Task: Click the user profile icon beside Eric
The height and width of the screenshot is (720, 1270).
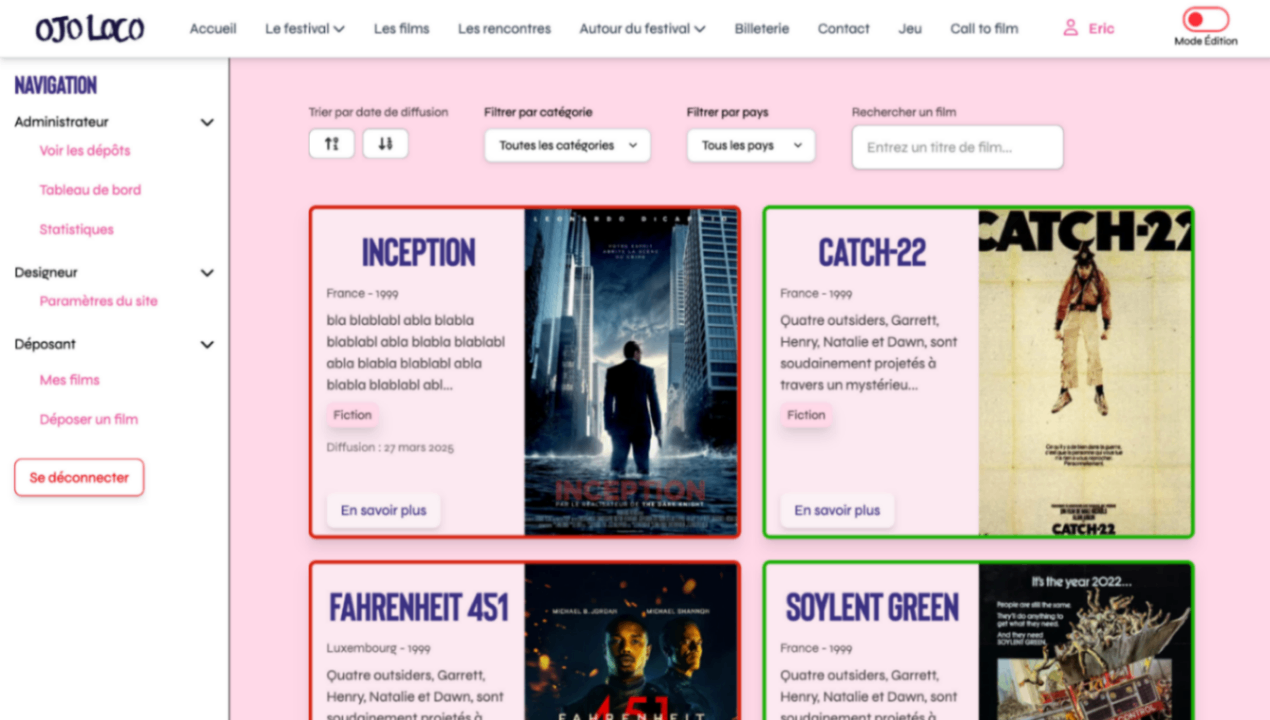Action: click(1070, 28)
